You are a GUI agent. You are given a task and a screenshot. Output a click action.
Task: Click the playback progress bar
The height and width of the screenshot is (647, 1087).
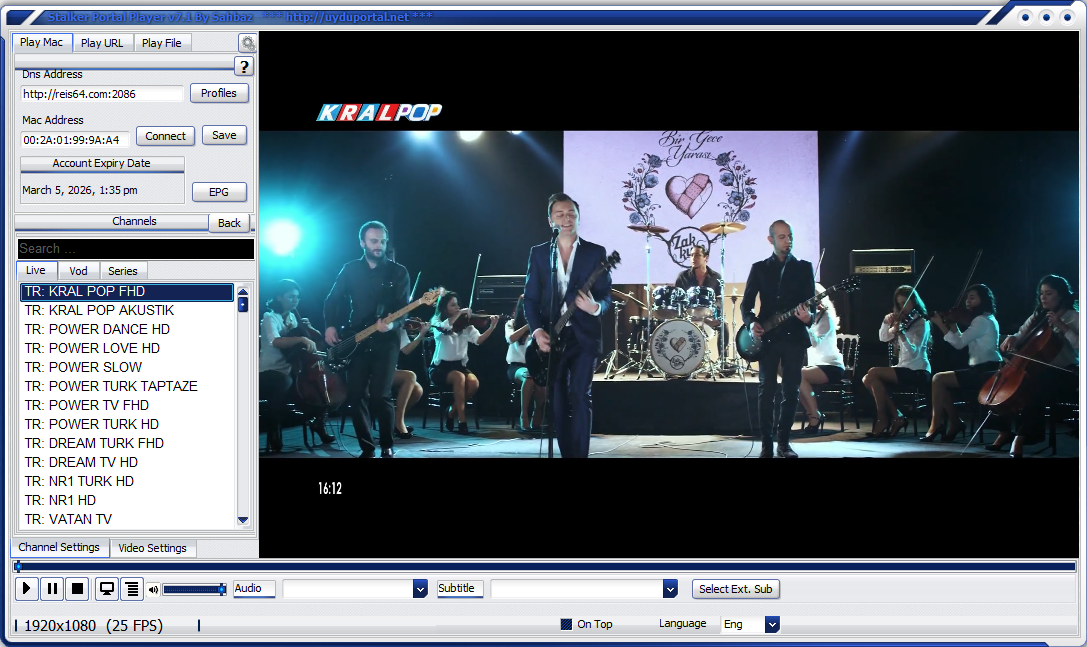(545, 567)
